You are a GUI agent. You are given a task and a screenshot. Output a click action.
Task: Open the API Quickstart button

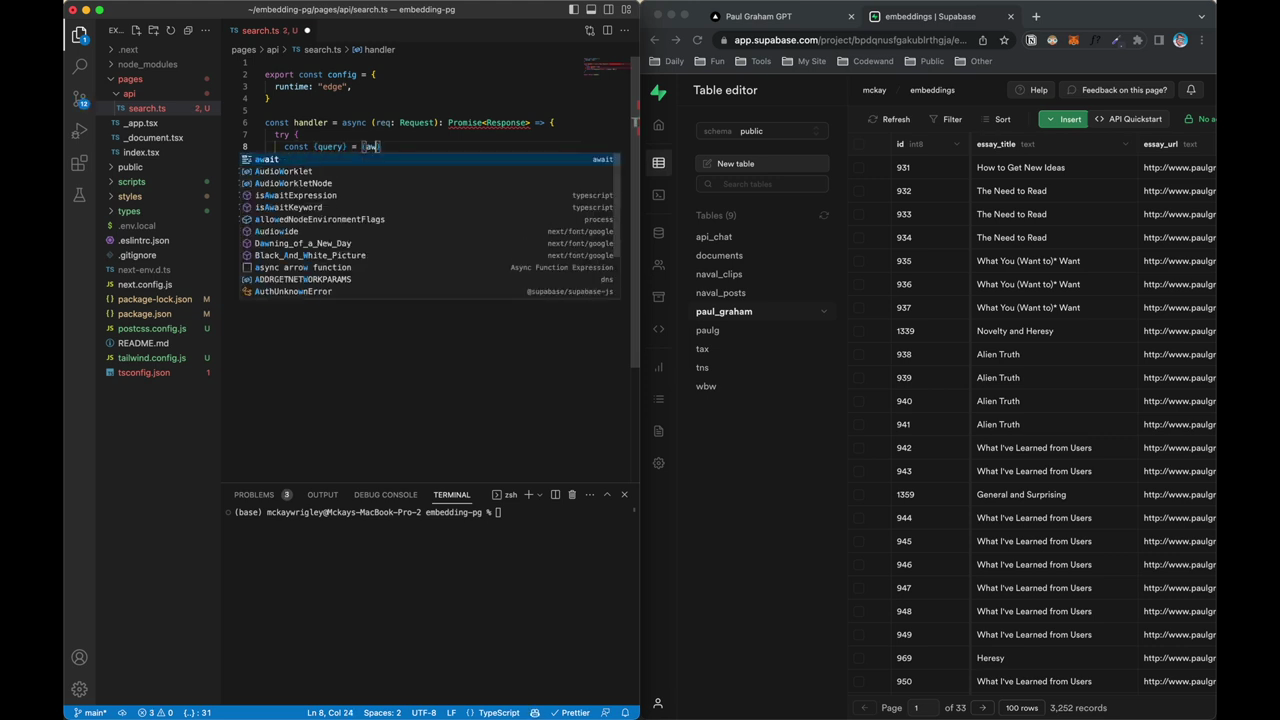[x=1129, y=119]
